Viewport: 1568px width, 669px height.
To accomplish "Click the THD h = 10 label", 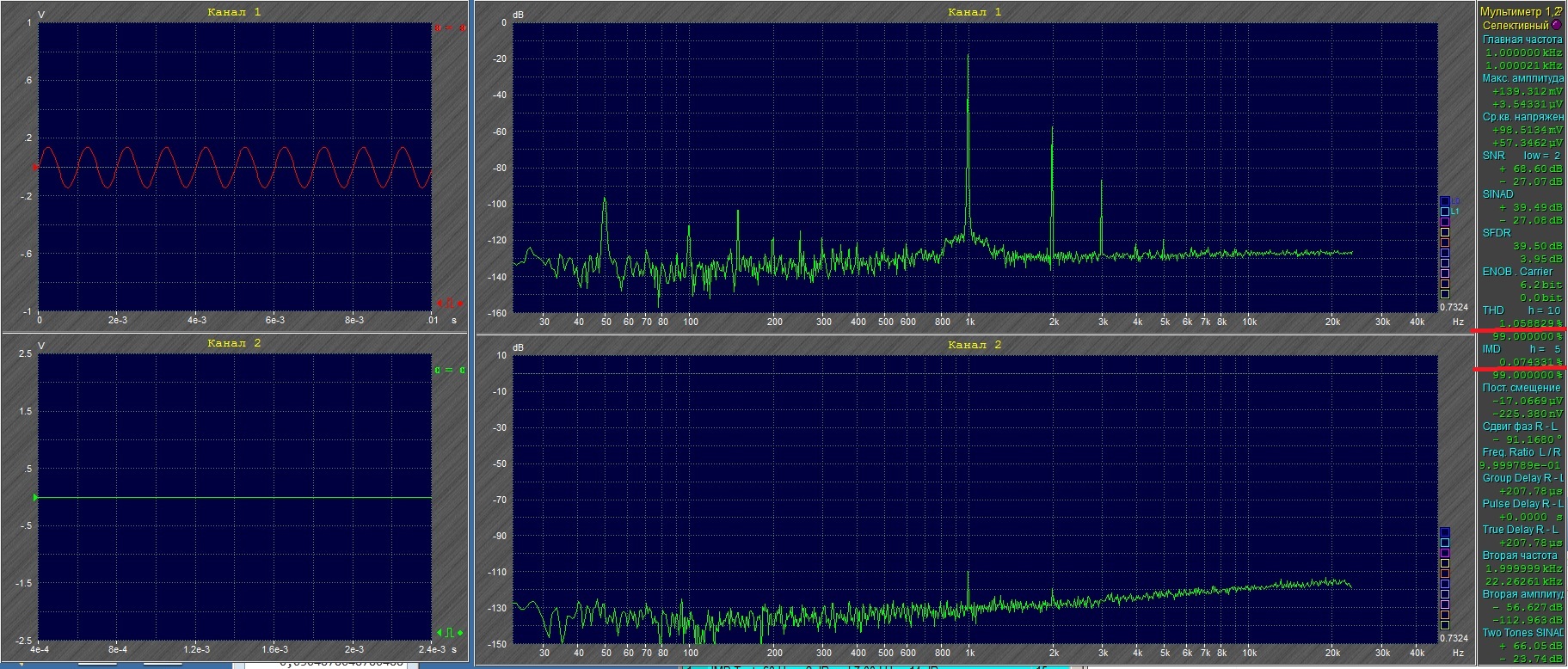I will pyautogui.click(x=1522, y=310).
